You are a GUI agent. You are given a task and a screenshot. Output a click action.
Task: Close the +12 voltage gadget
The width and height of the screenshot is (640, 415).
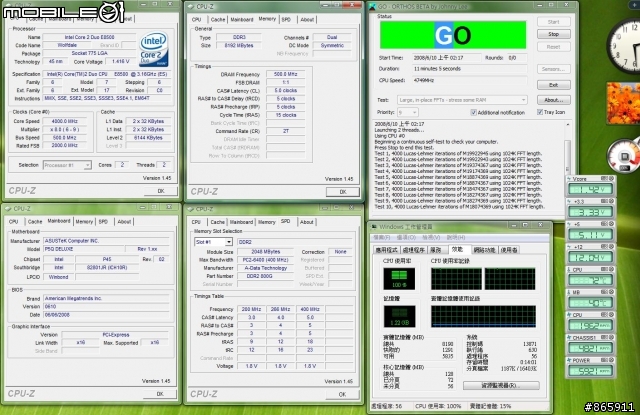[611, 247]
